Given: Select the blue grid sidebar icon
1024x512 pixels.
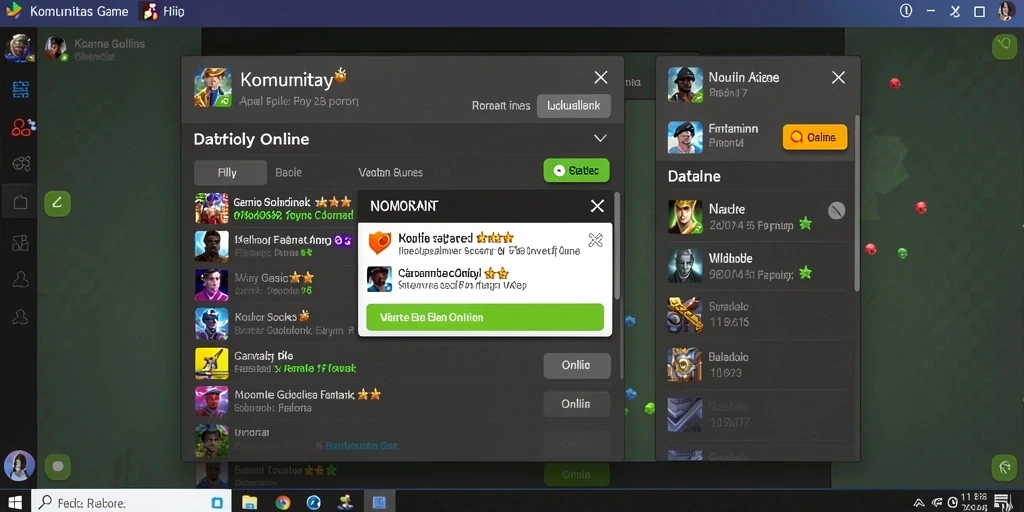Looking at the screenshot, I should (x=21, y=89).
